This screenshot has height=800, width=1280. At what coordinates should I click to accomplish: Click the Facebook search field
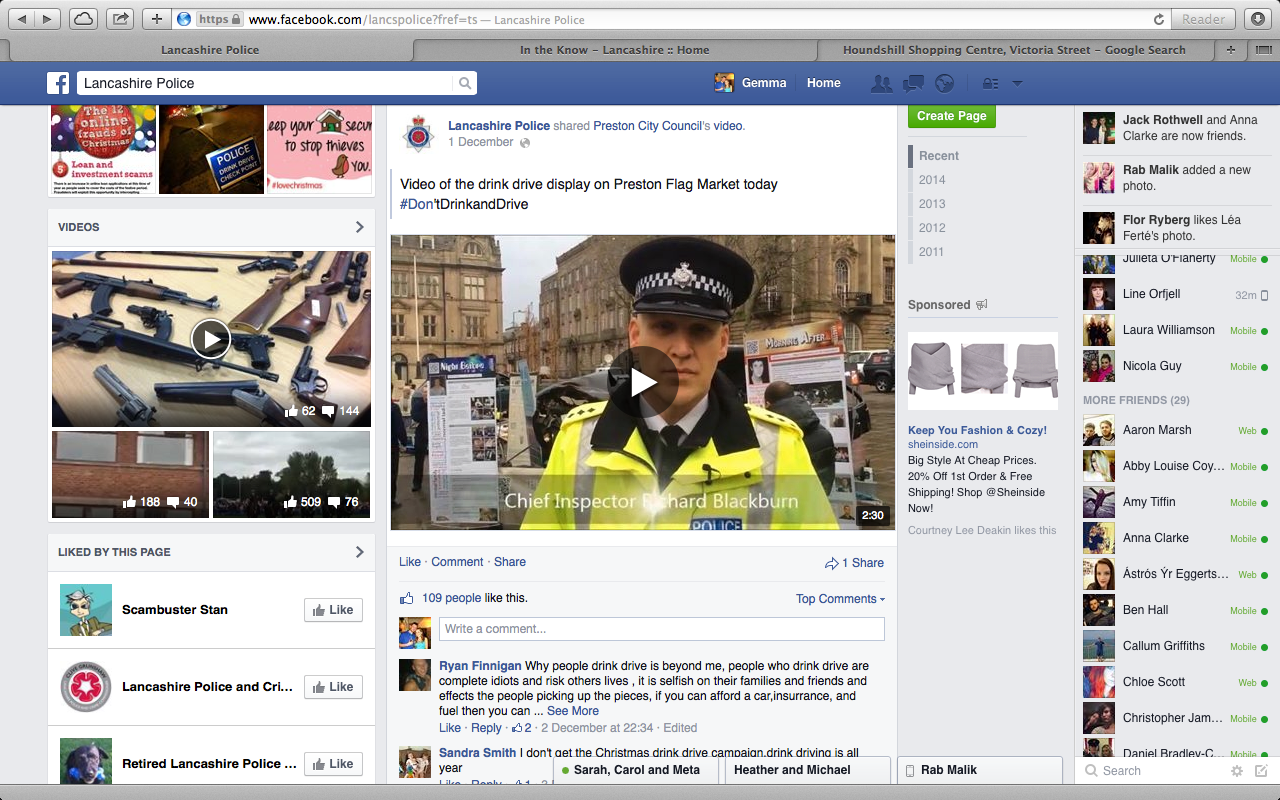(x=264, y=84)
